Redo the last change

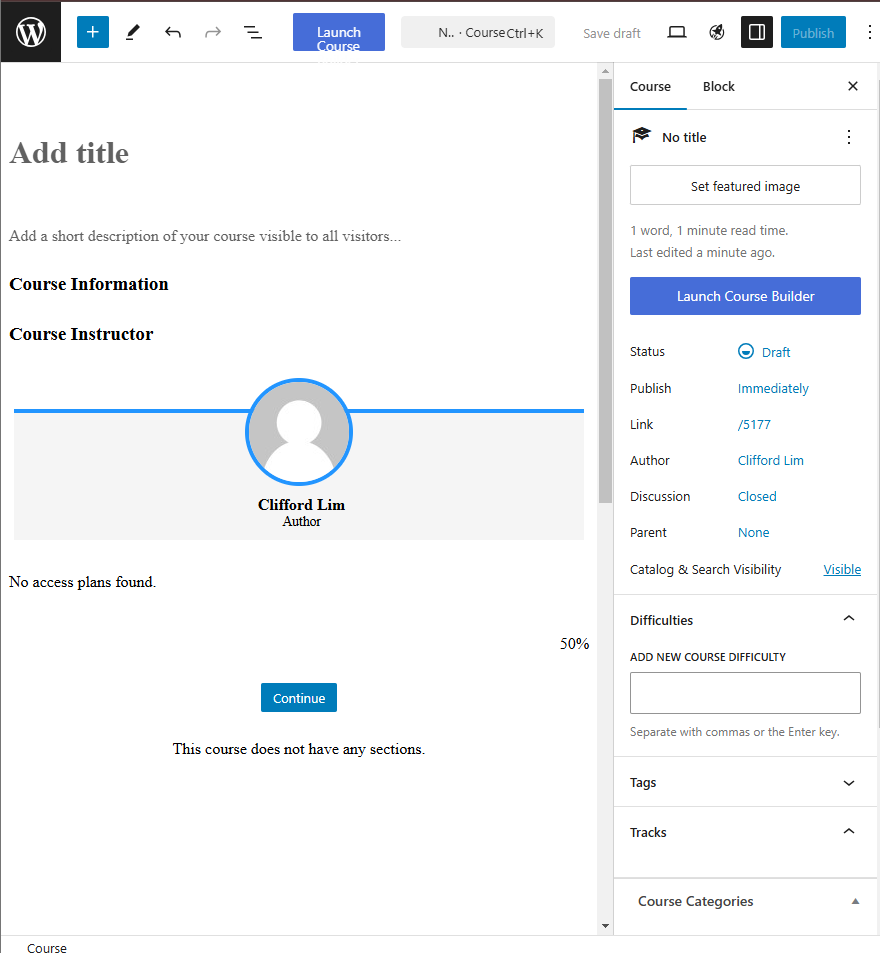pyautogui.click(x=213, y=32)
